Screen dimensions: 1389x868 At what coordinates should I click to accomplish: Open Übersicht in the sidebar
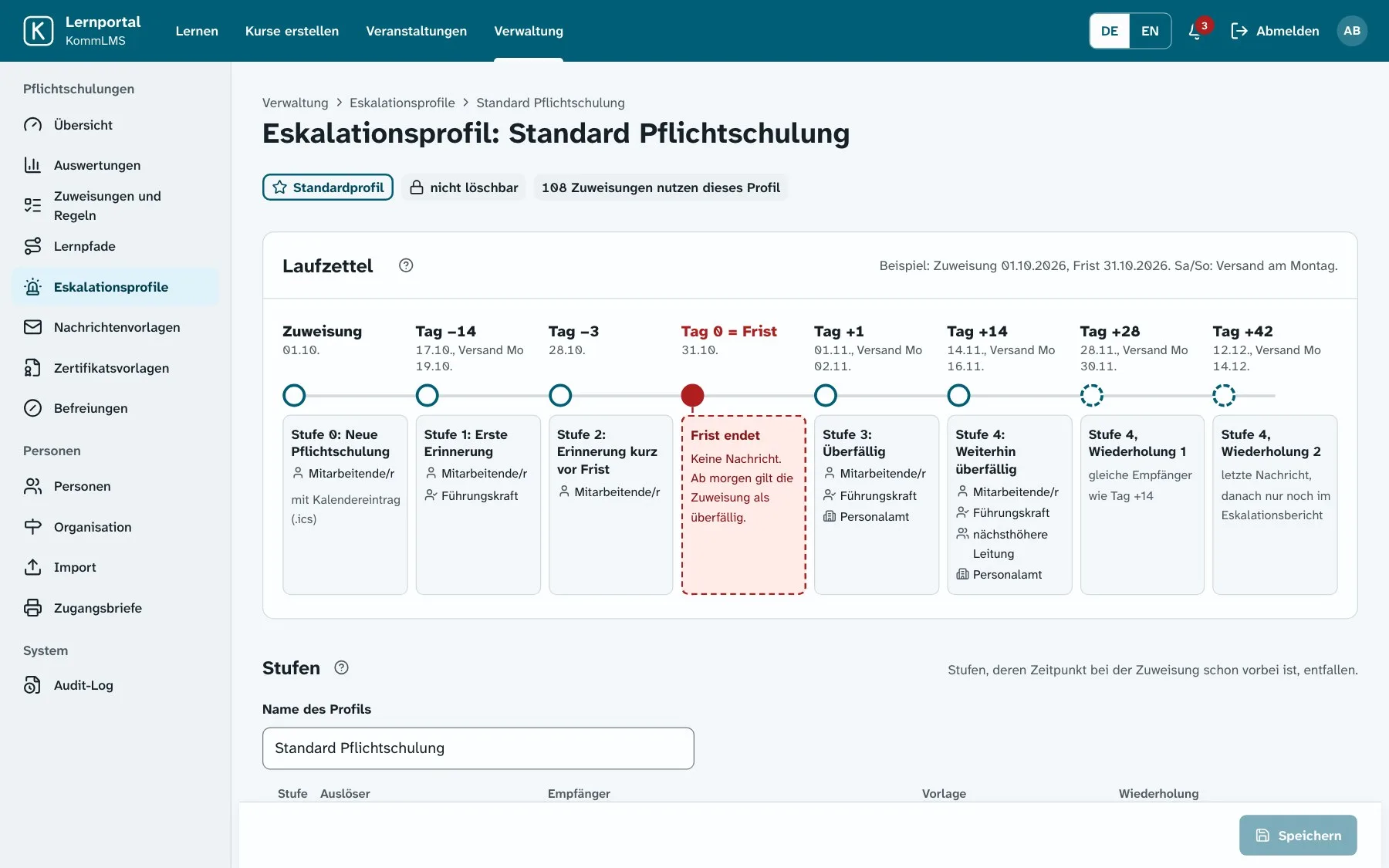point(116,125)
